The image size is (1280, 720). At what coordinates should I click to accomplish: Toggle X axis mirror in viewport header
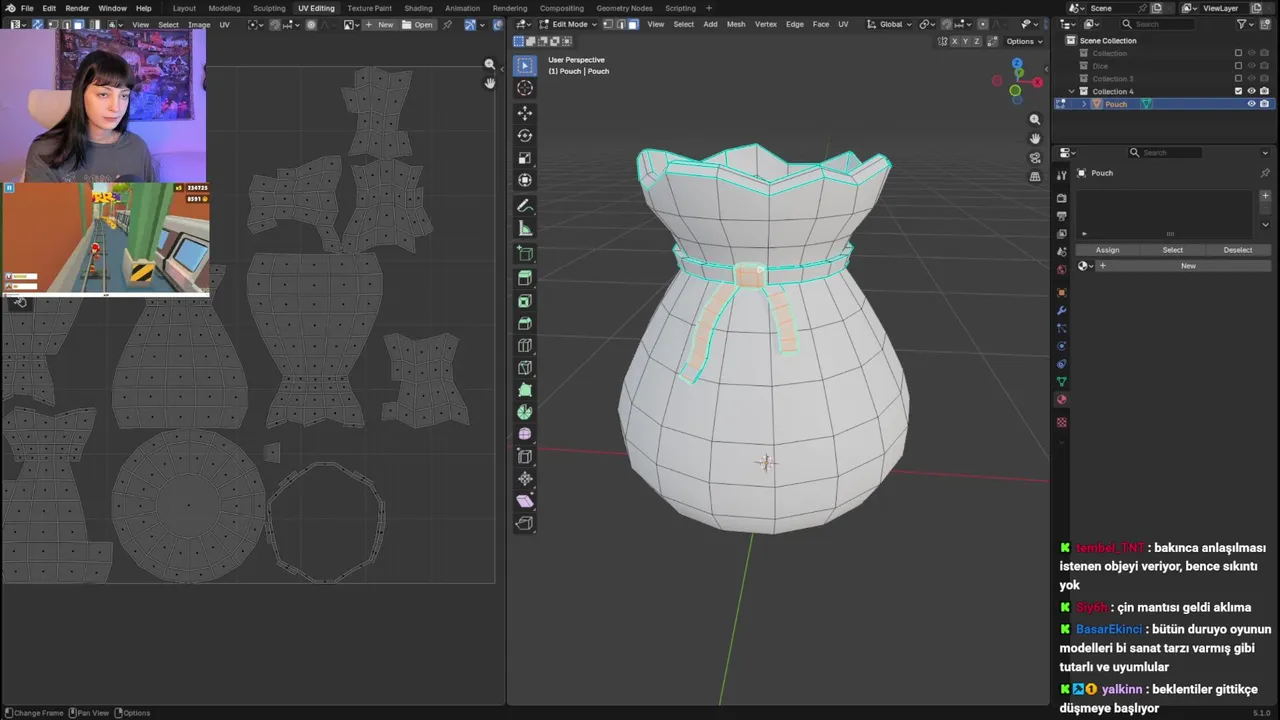pyautogui.click(x=955, y=41)
